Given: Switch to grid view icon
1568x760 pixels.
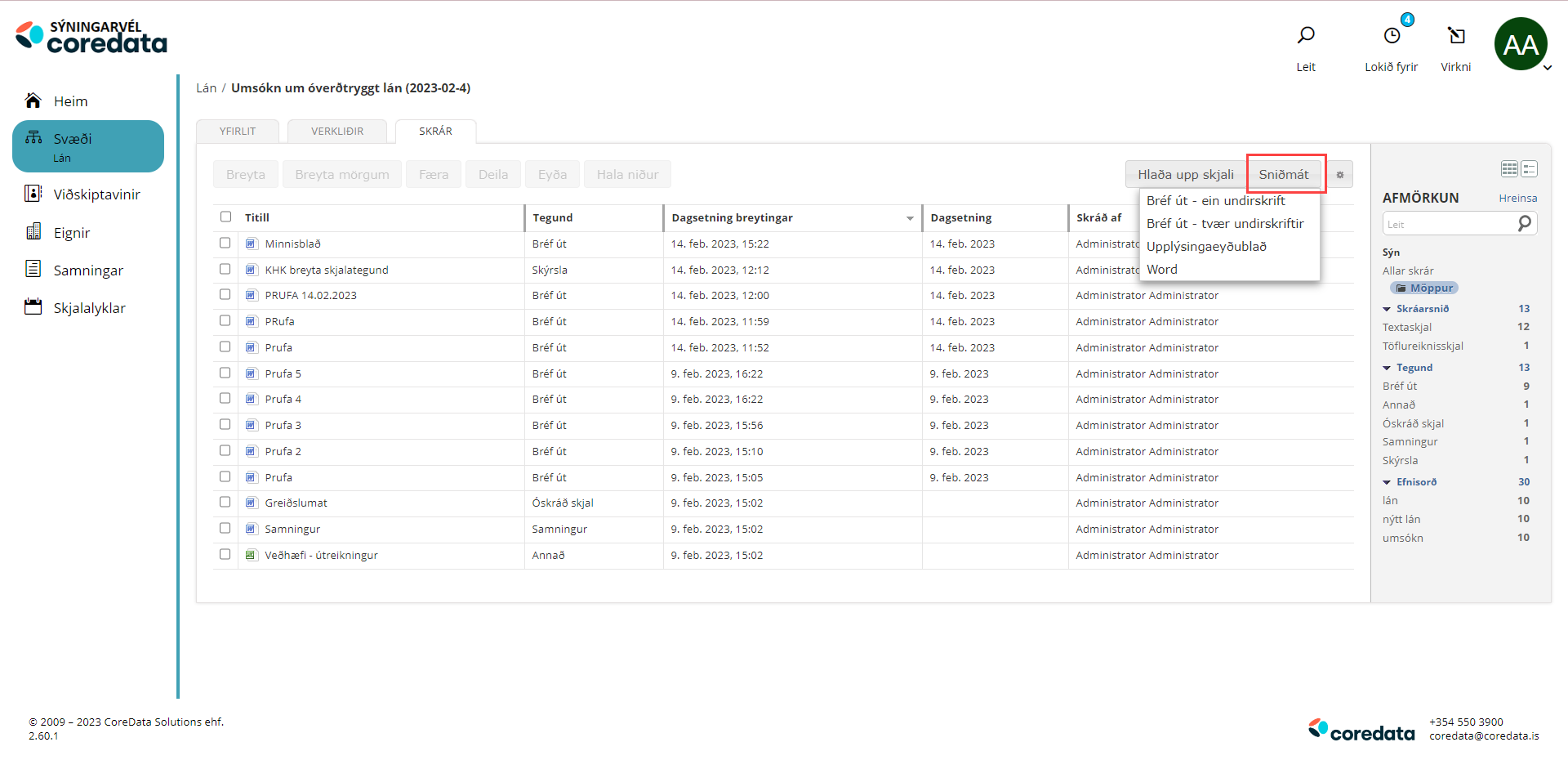Looking at the screenshot, I should [x=1509, y=169].
